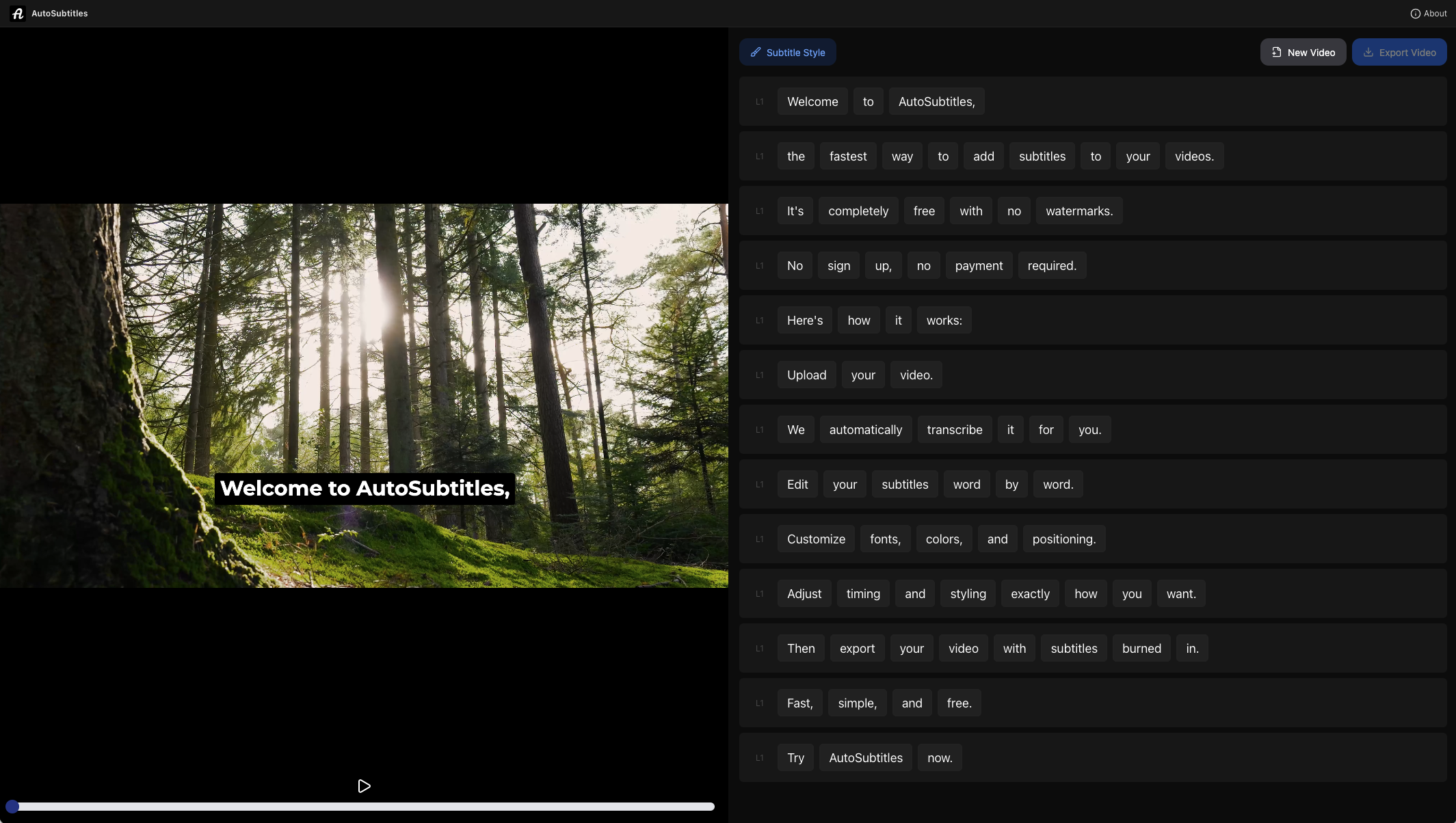Viewport: 1456px width, 823px height.
Task: Click the subtitle overlay text on the video
Action: coord(365,488)
